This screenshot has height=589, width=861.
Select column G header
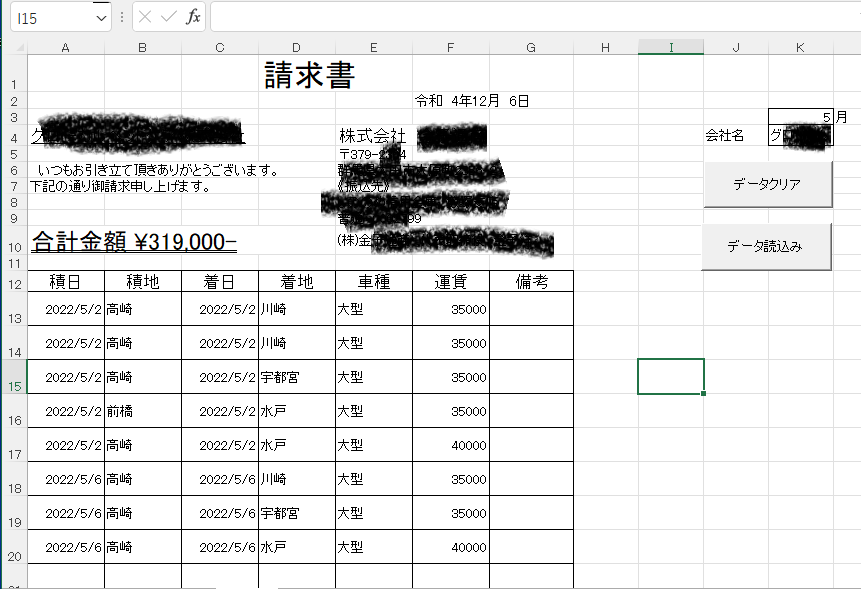(x=531, y=48)
